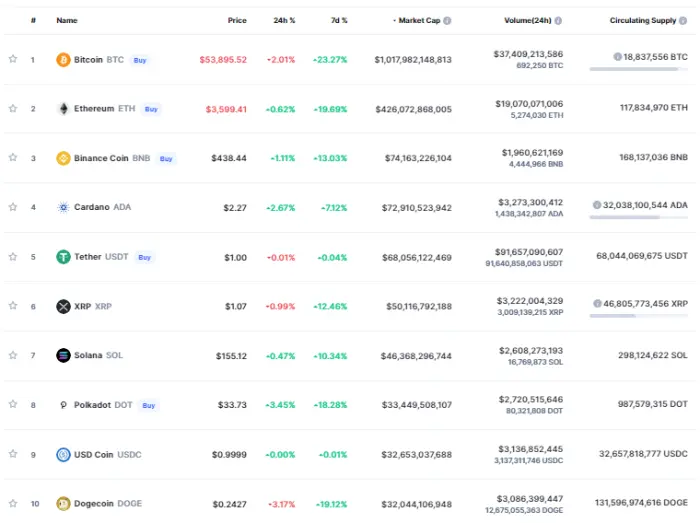
Task: Open the XRP name link
Action: pos(93,306)
